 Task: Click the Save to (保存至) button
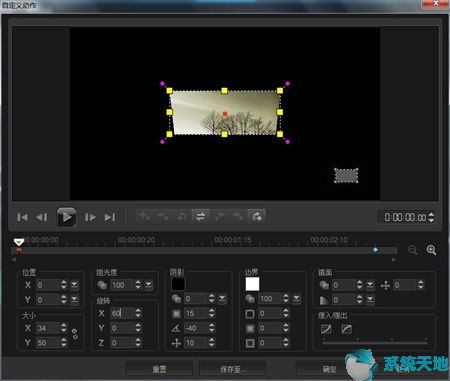pos(232,369)
